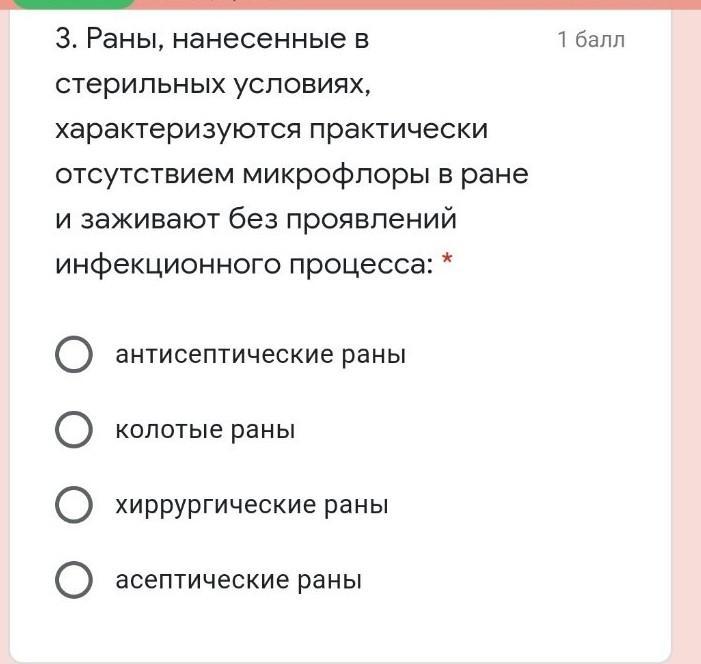Select the radio button for антисептические раны

click(74, 355)
